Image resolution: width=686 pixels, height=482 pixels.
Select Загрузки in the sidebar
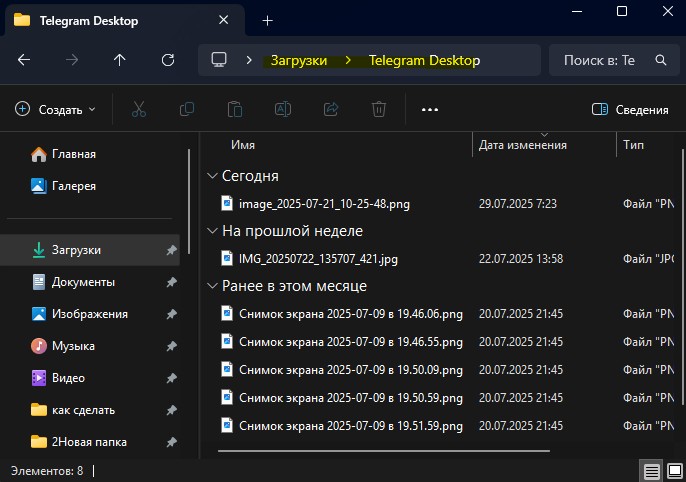pyautogui.click(x=90, y=250)
